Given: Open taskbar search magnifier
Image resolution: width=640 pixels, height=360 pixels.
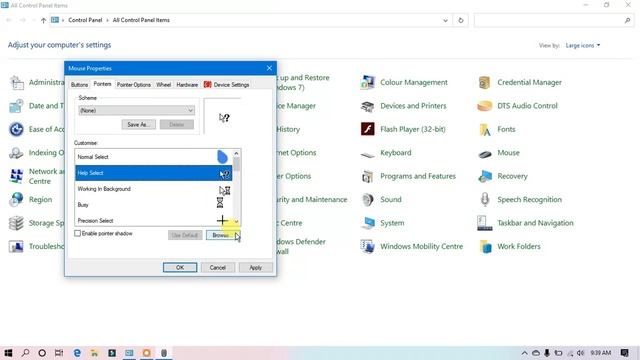Looking at the screenshot, I should pyautogui.click(x=25, y=353).
